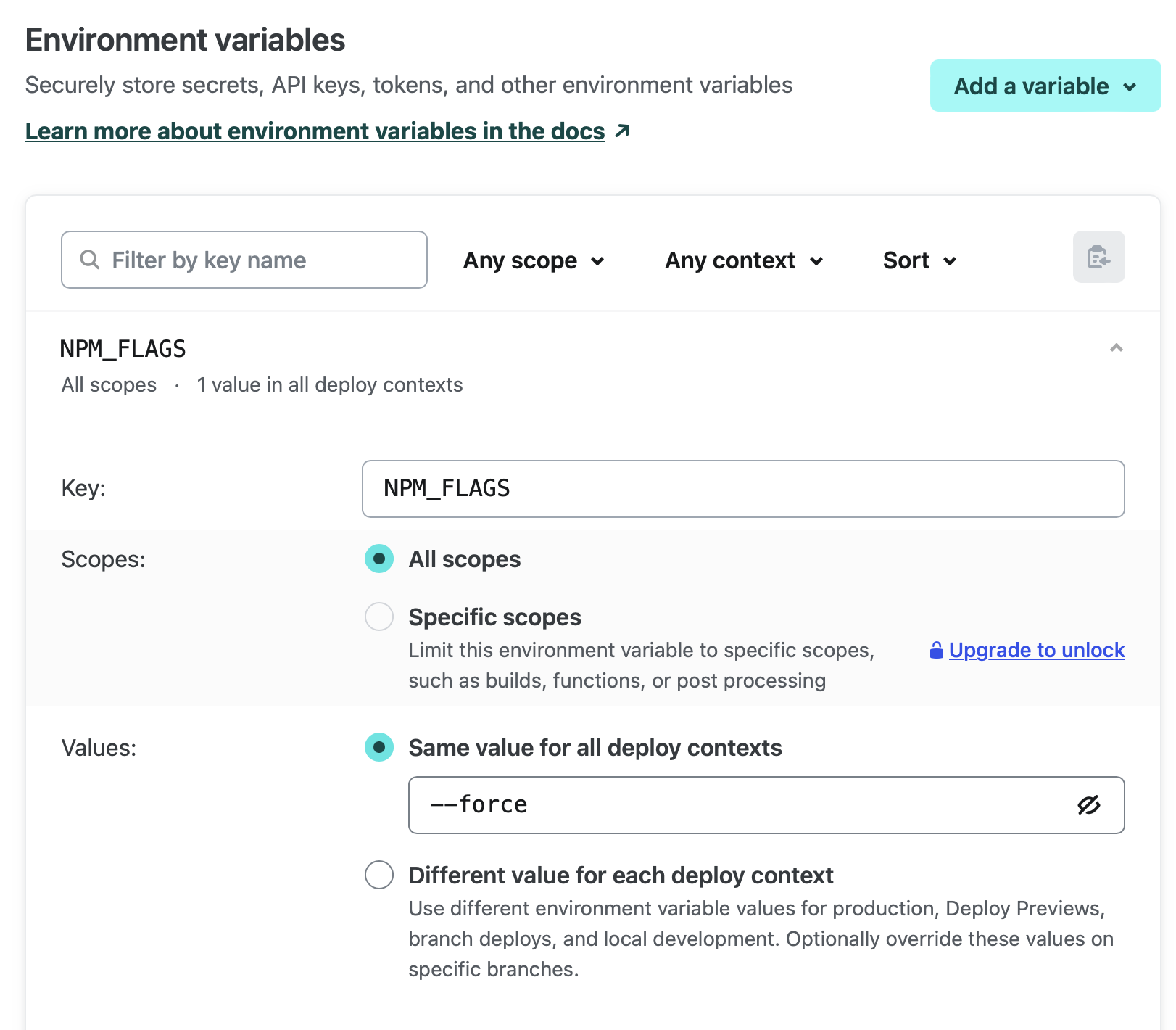Select the All scopes radio button
This screenshot has width=1176, height=1030.
click(x=379, y=559)
